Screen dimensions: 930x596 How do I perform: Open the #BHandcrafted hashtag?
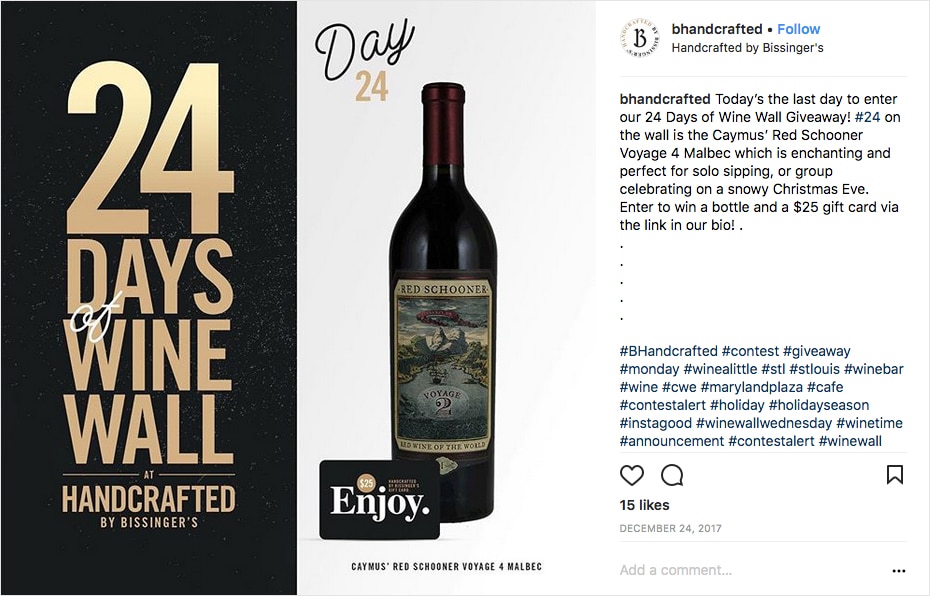point(668,351)
